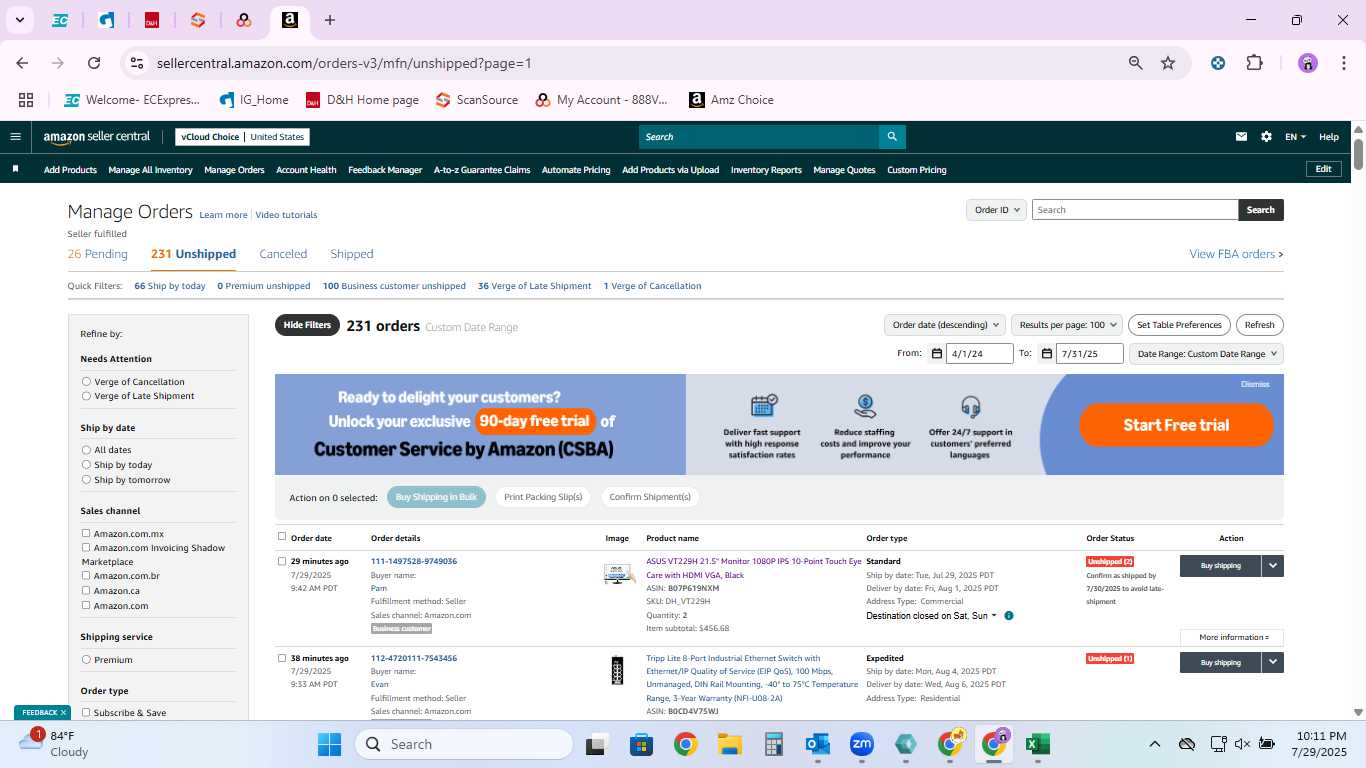Open Manage All Inventory menu item
This screenshot has width=1366, height=768.
[150, 170]
